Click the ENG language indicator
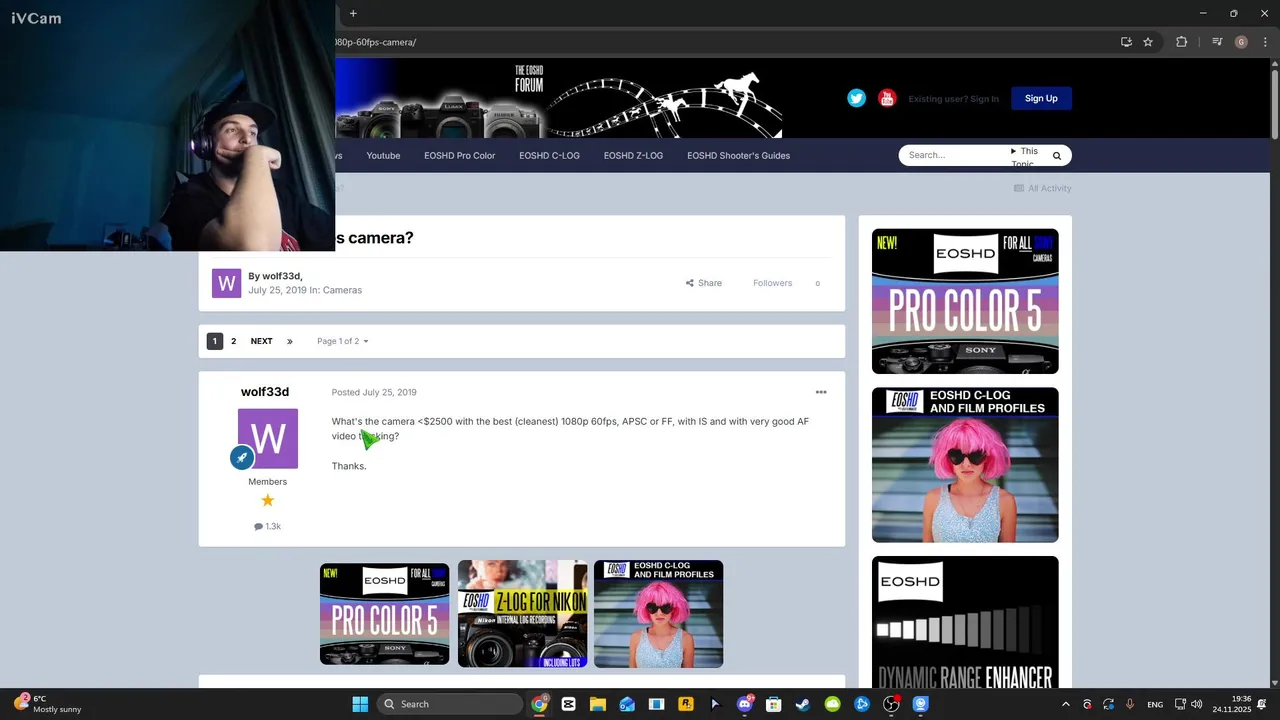Screen dimensions: 1280x720 click(1155, 705)
